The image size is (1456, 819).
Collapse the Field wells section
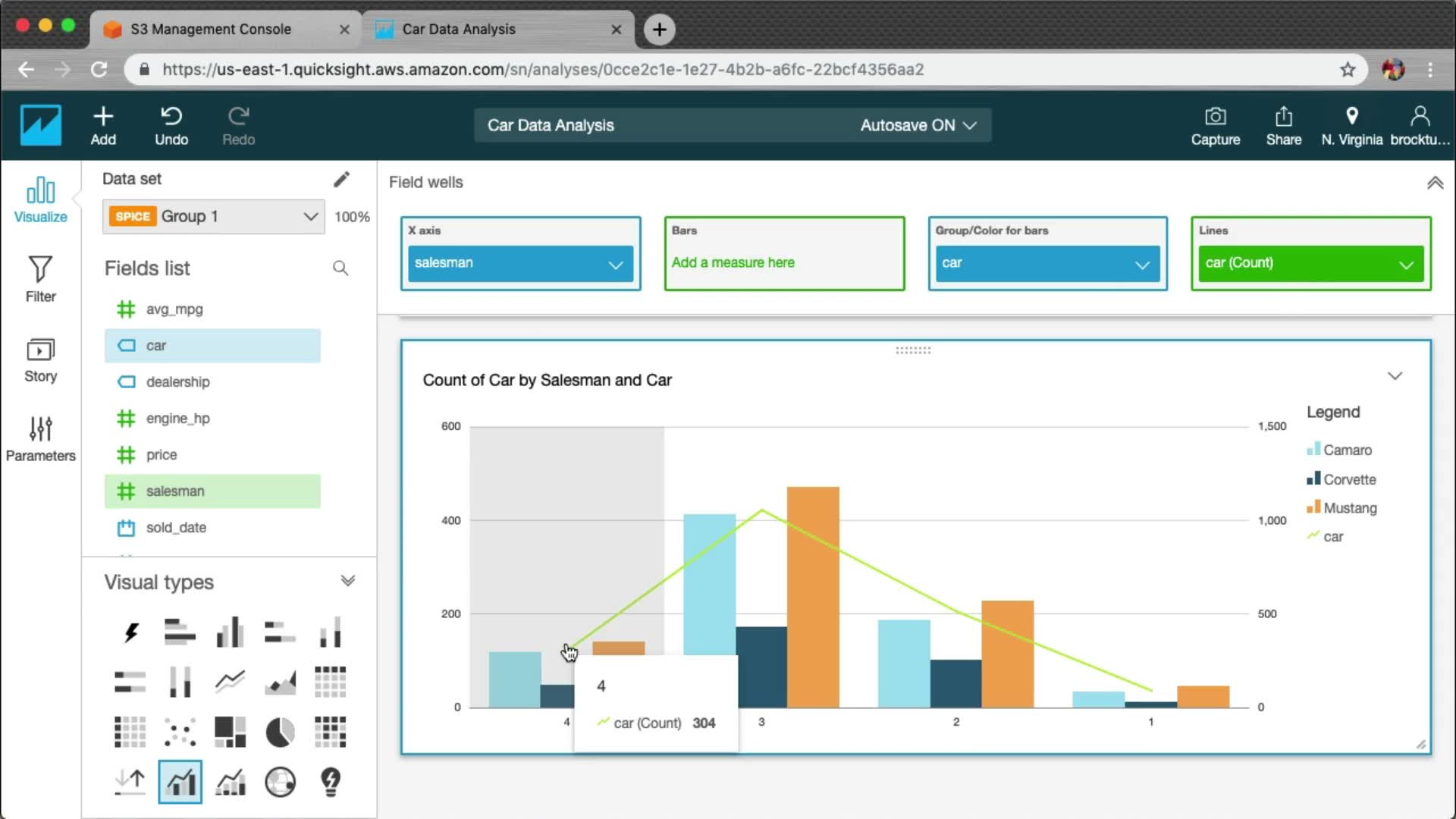(1434, 183)
